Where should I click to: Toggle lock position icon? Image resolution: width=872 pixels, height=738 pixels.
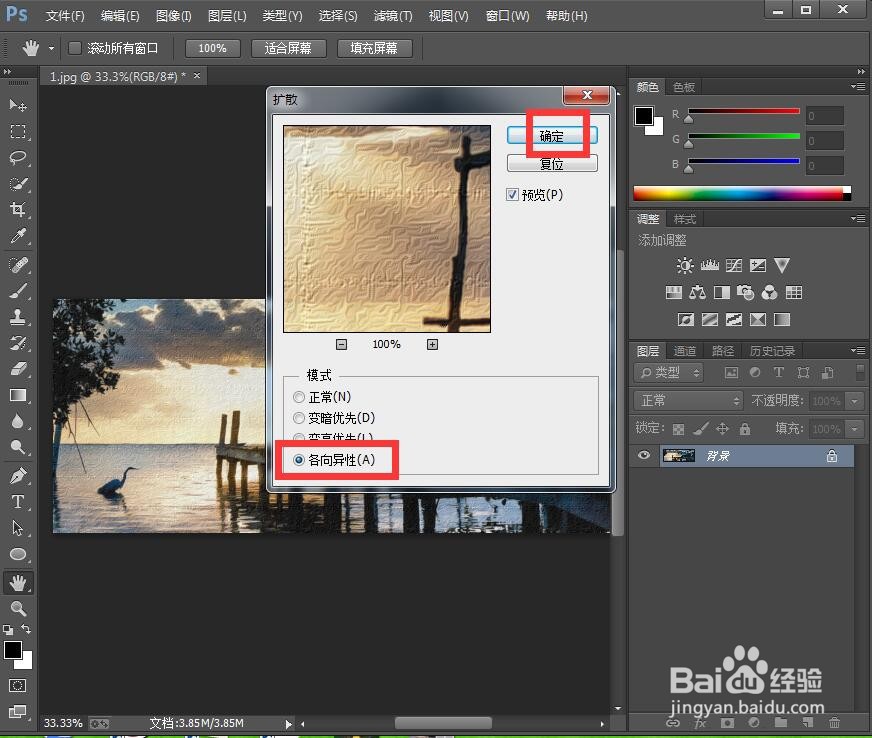[722, 428]
